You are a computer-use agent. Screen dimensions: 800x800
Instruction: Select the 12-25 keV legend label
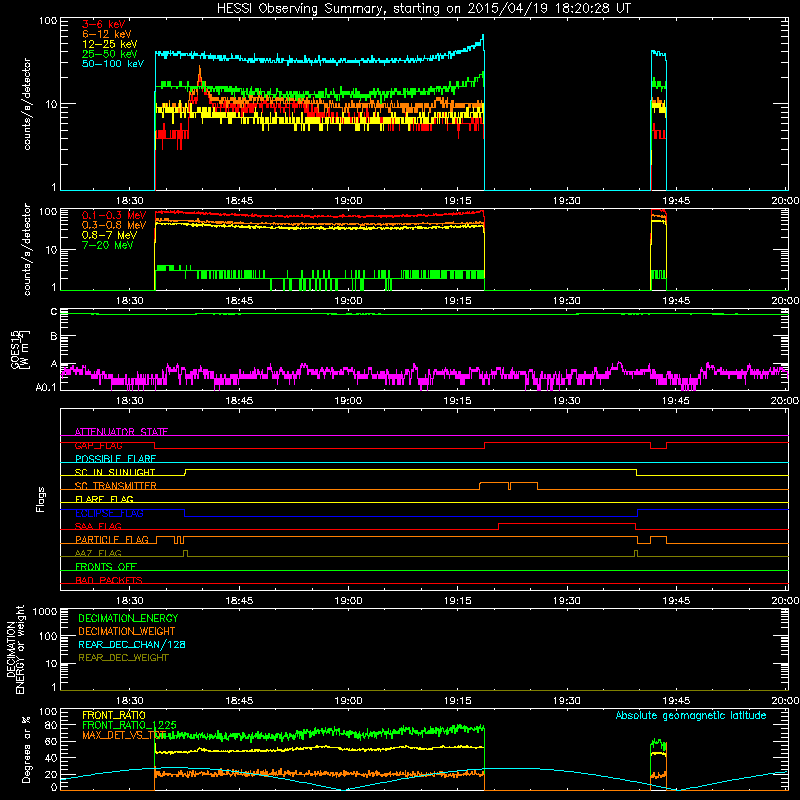(x=109, y=44)
